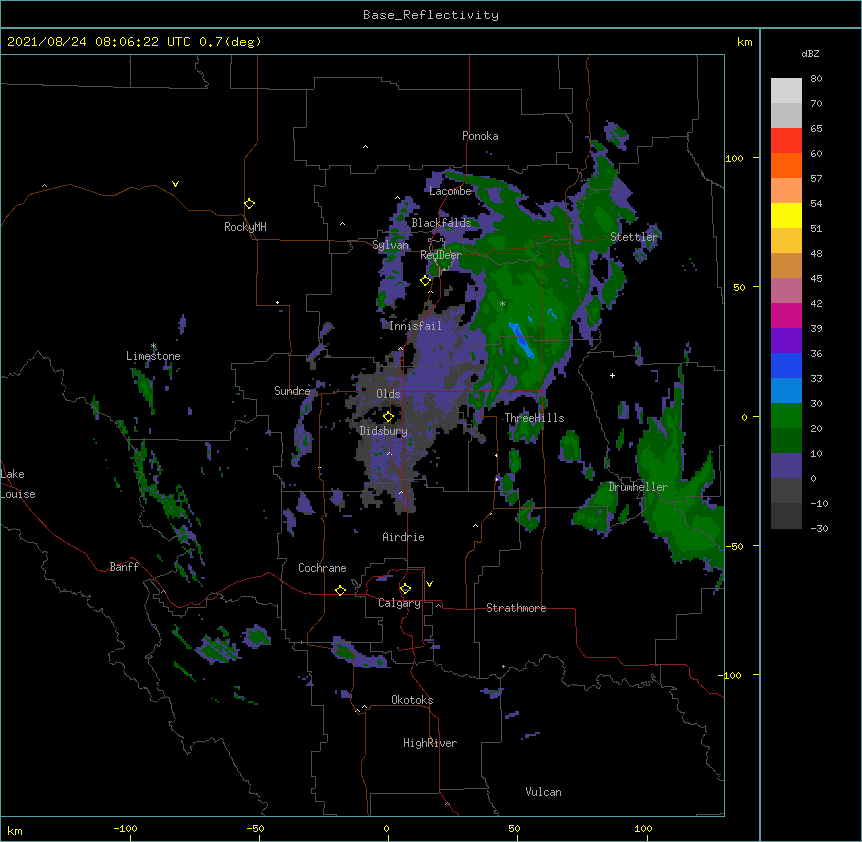Click the Innisfail city label
The height and width of the screenshot is (842, 862).
click(415, 326)
